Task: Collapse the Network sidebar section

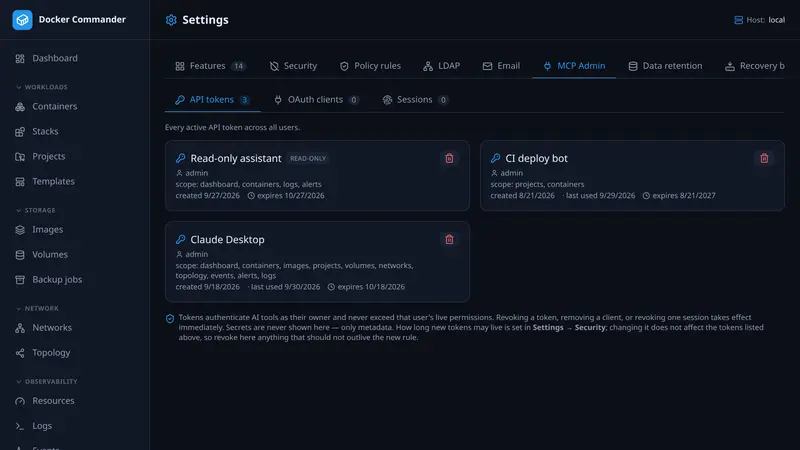Action: point(37,309)
